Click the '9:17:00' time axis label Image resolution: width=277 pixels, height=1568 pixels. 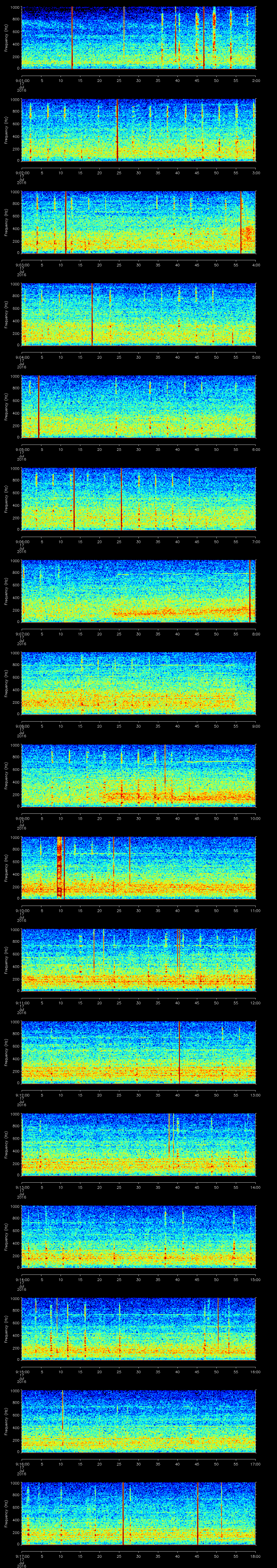coord(22,1556)
